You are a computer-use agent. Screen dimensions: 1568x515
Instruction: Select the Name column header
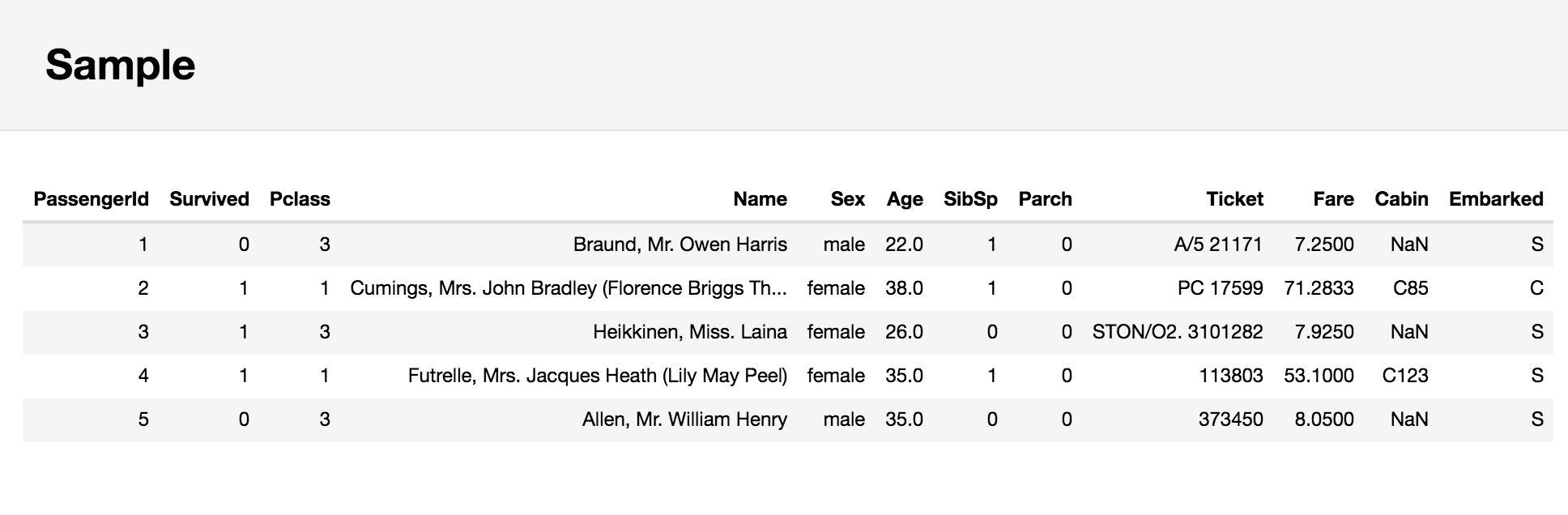tap(760, 199)
